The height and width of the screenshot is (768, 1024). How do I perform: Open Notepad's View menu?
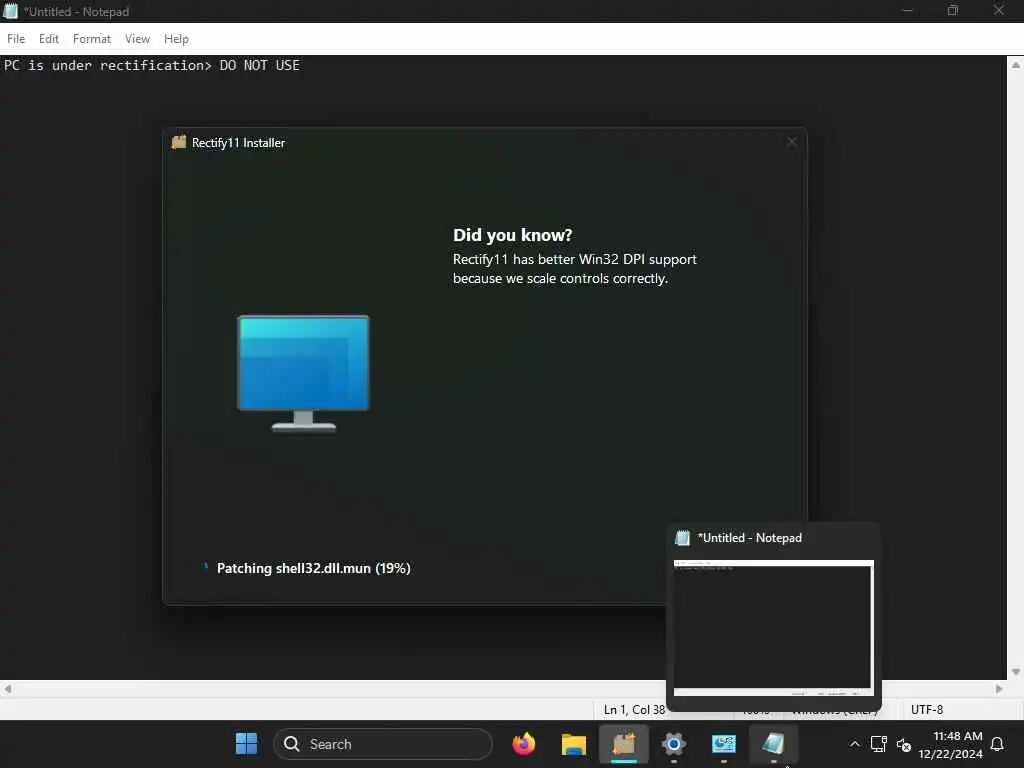137,39
